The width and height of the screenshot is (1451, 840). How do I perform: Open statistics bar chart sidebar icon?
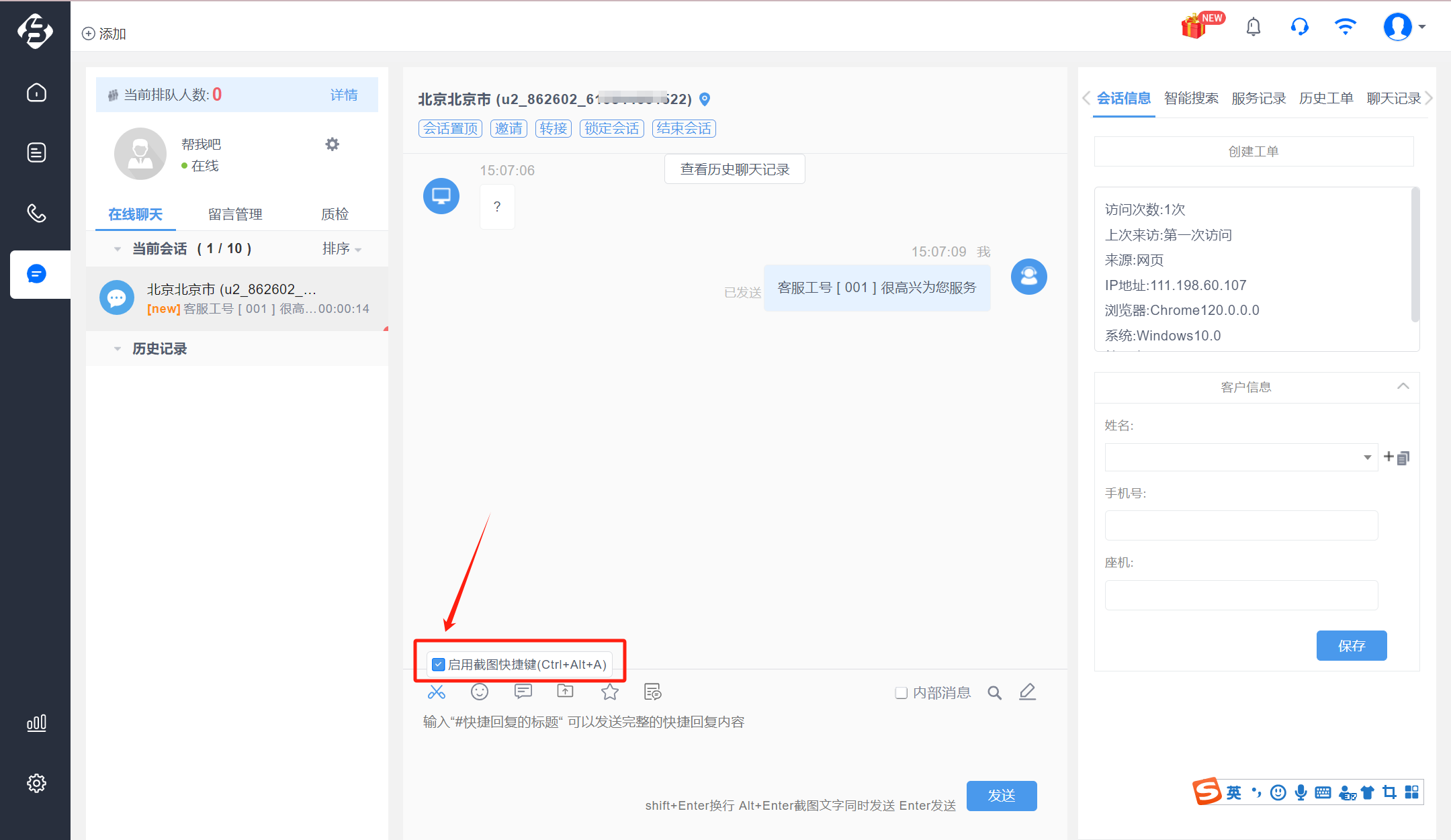coord(36,722)
